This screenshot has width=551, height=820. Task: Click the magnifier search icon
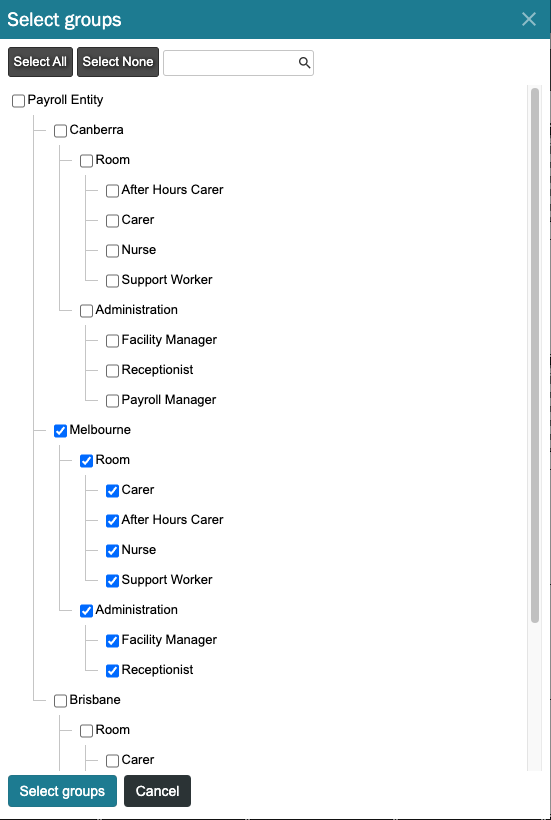pos(304,63)
